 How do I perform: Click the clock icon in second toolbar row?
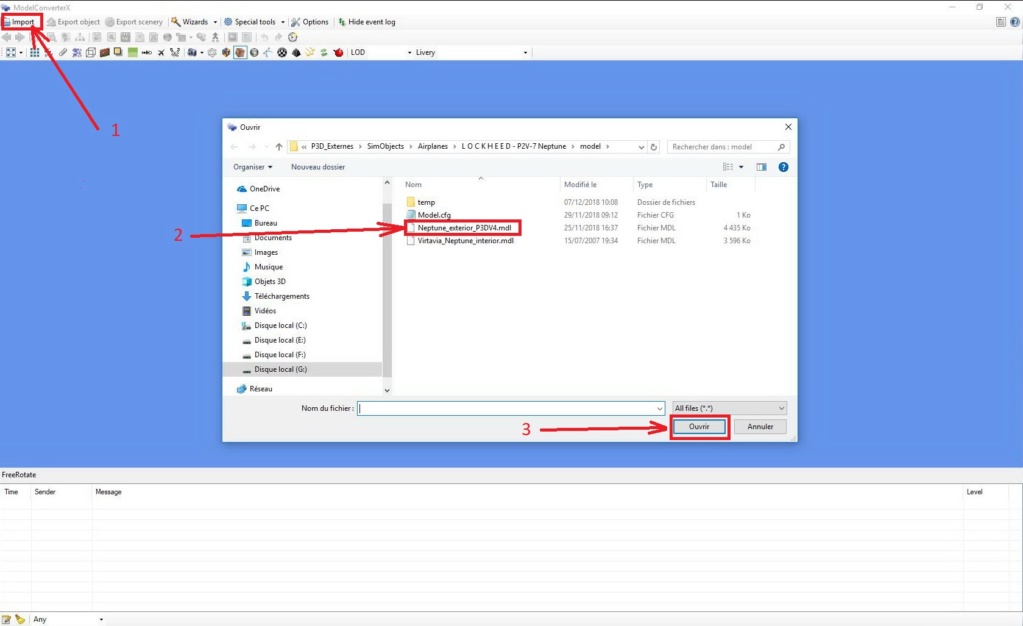pos(293,37)
